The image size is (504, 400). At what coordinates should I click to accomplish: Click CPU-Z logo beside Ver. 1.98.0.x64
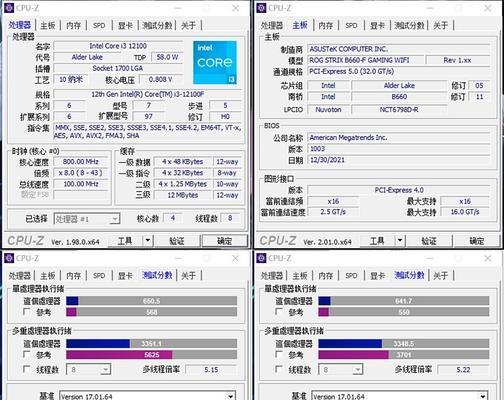point(26,241)
